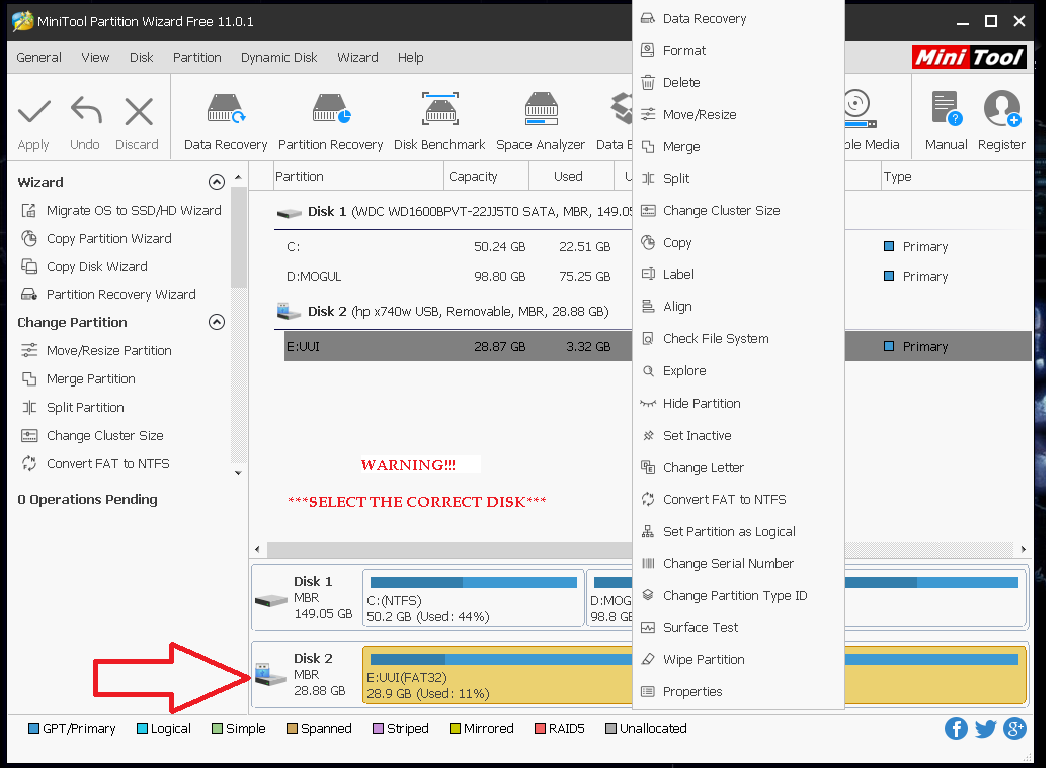Launch Copy Disk Wizard

click(84, 267)
